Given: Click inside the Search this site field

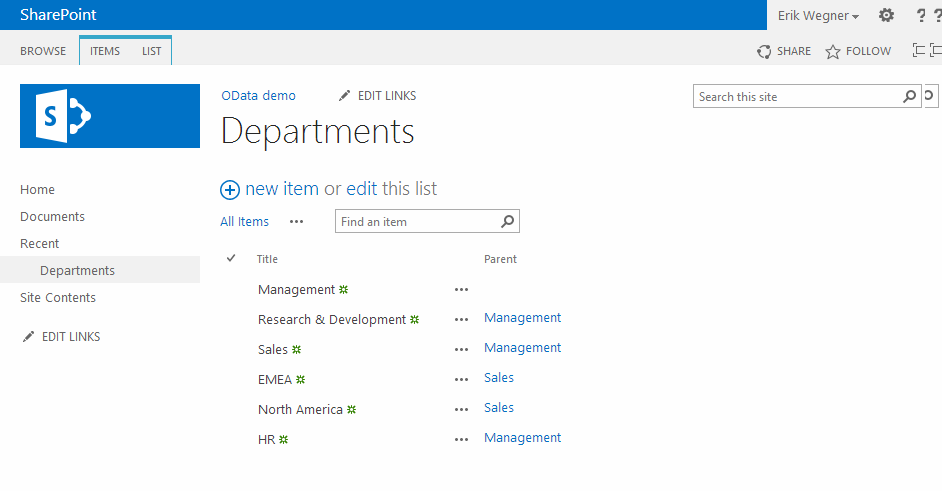Looking at the screenshot, I should pyautogui.click(x=796, y=97).
